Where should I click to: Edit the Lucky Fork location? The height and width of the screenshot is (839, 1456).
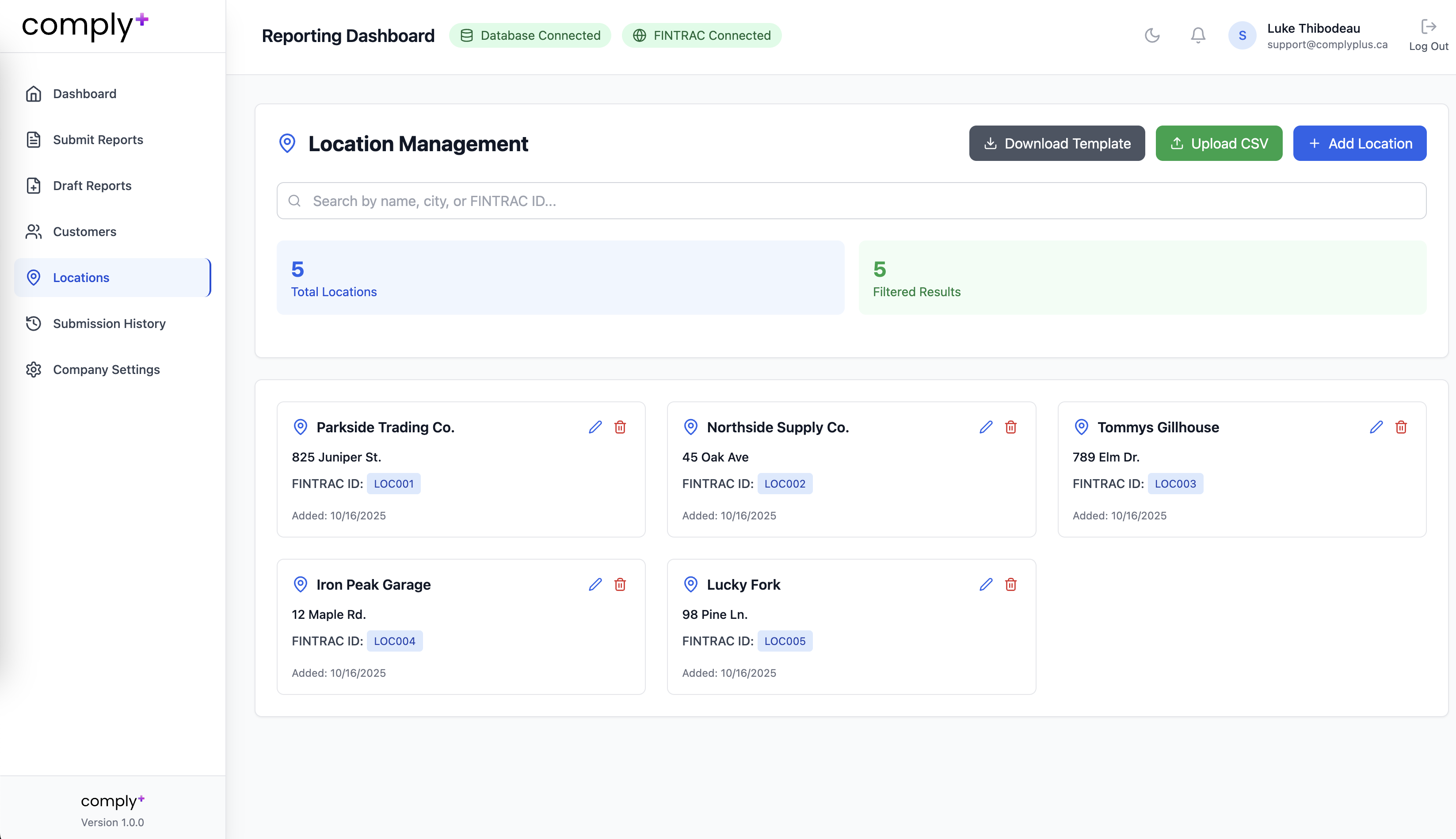tap(985, 584)
